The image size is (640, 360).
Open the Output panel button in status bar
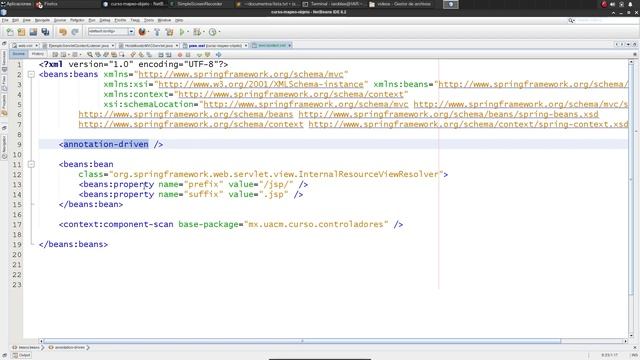click(x=21, y=355)
